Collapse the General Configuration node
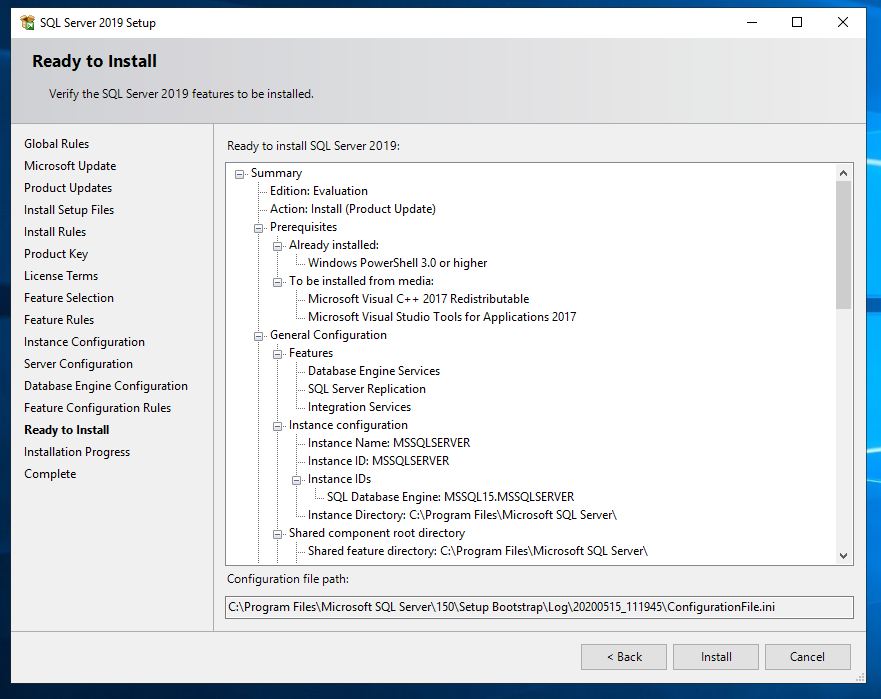881x699 pixels. [258, 336]
